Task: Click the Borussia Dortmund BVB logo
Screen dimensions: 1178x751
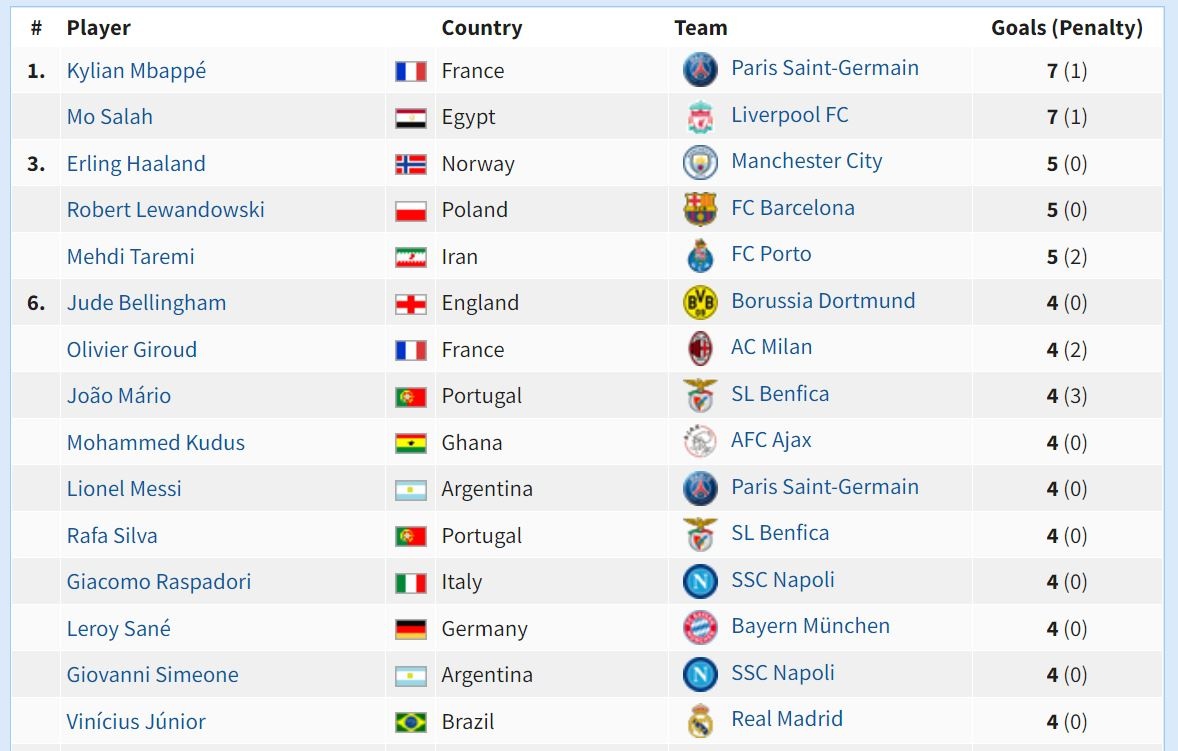Action: (x=700, y=302)
